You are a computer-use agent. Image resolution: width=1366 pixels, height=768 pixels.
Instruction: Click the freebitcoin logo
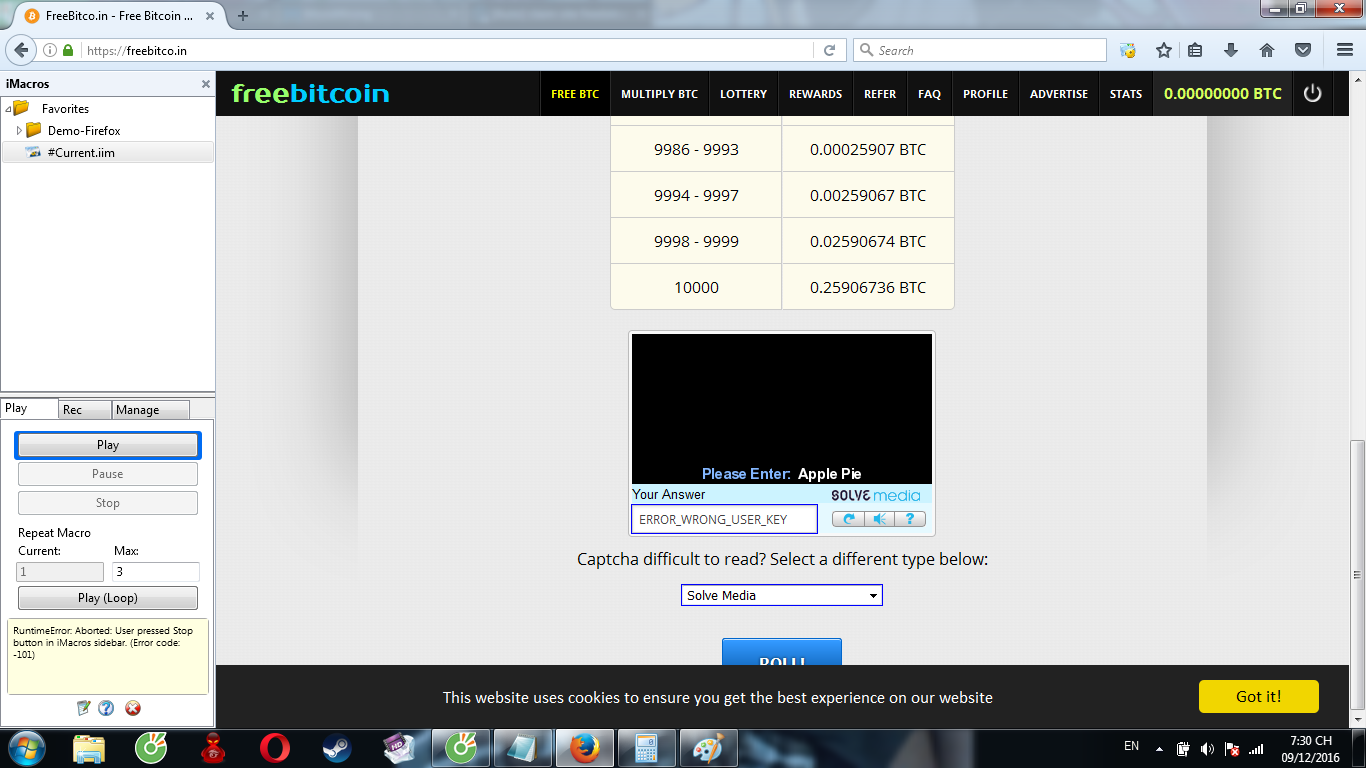pos(310,93)
